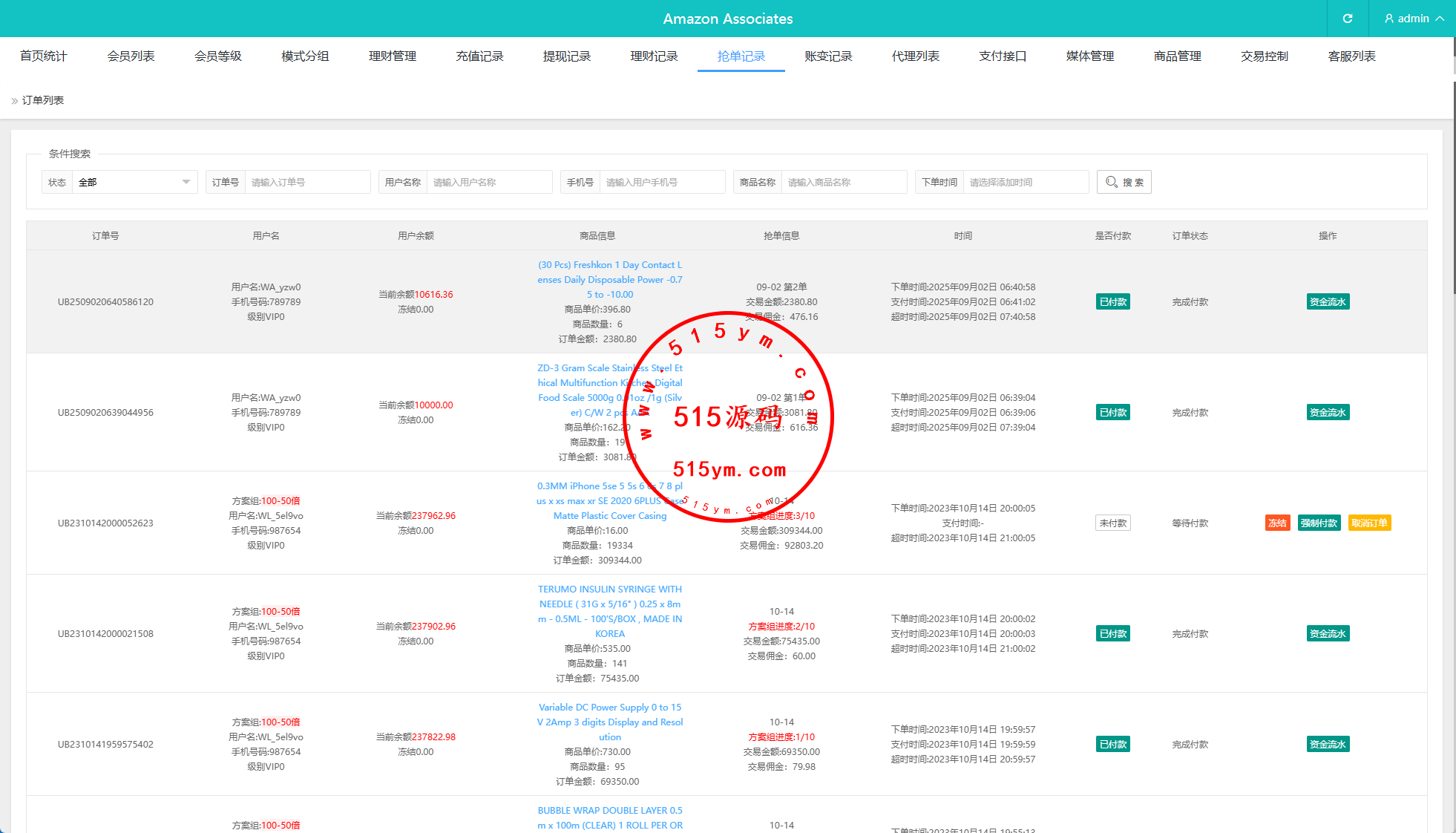
Task: Click the 未付款 unpaid status badge
Action: coord(1112,523)
